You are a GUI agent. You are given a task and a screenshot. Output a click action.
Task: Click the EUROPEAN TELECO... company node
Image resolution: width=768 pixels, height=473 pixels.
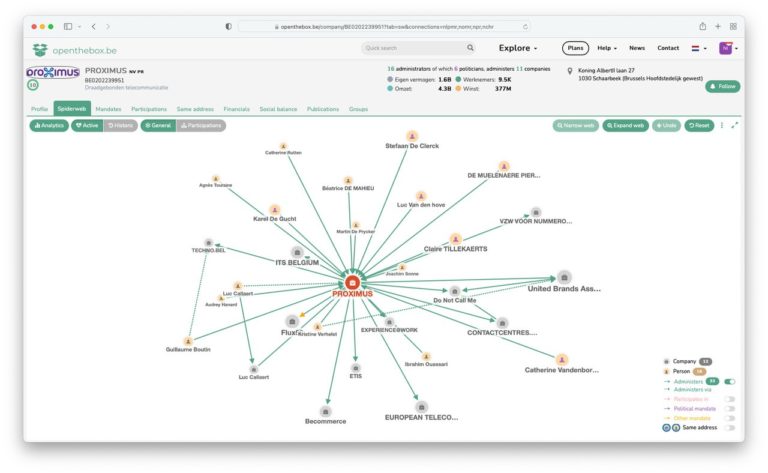(421, 407)
